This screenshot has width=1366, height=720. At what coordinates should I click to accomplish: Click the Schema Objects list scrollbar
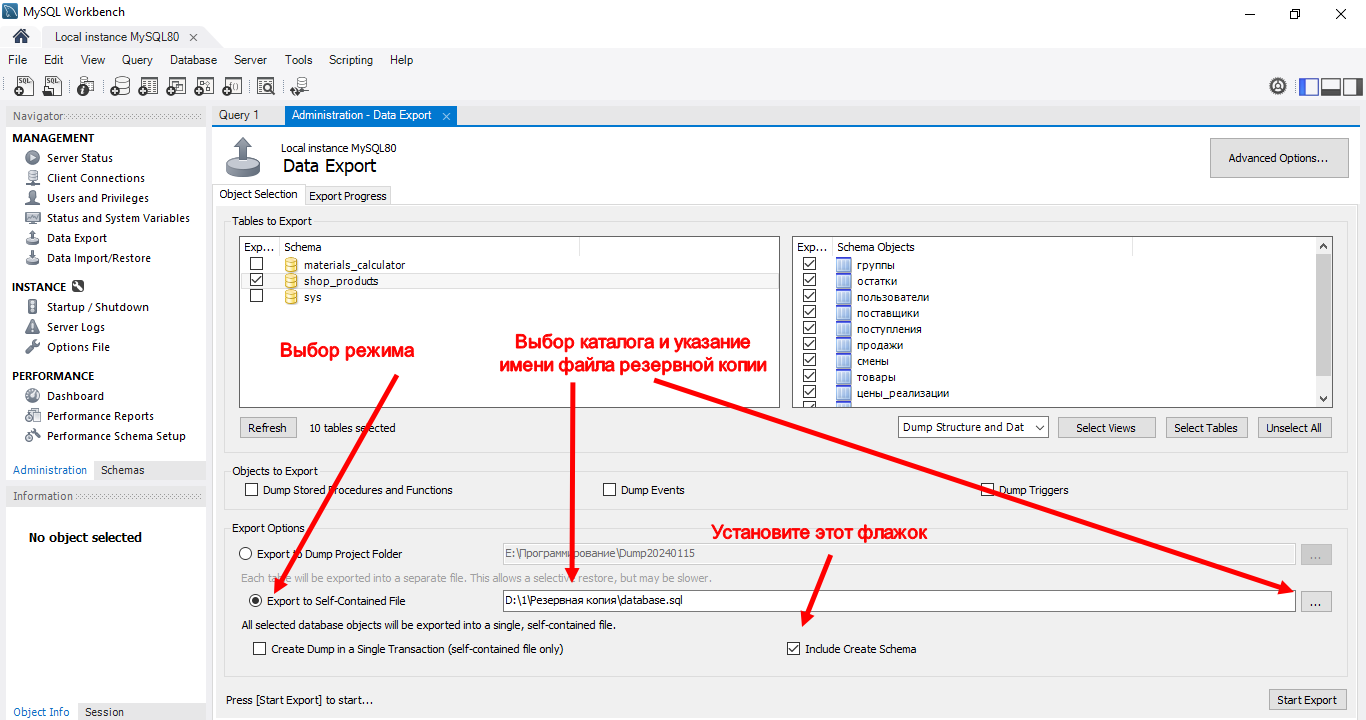[1325, 321]
